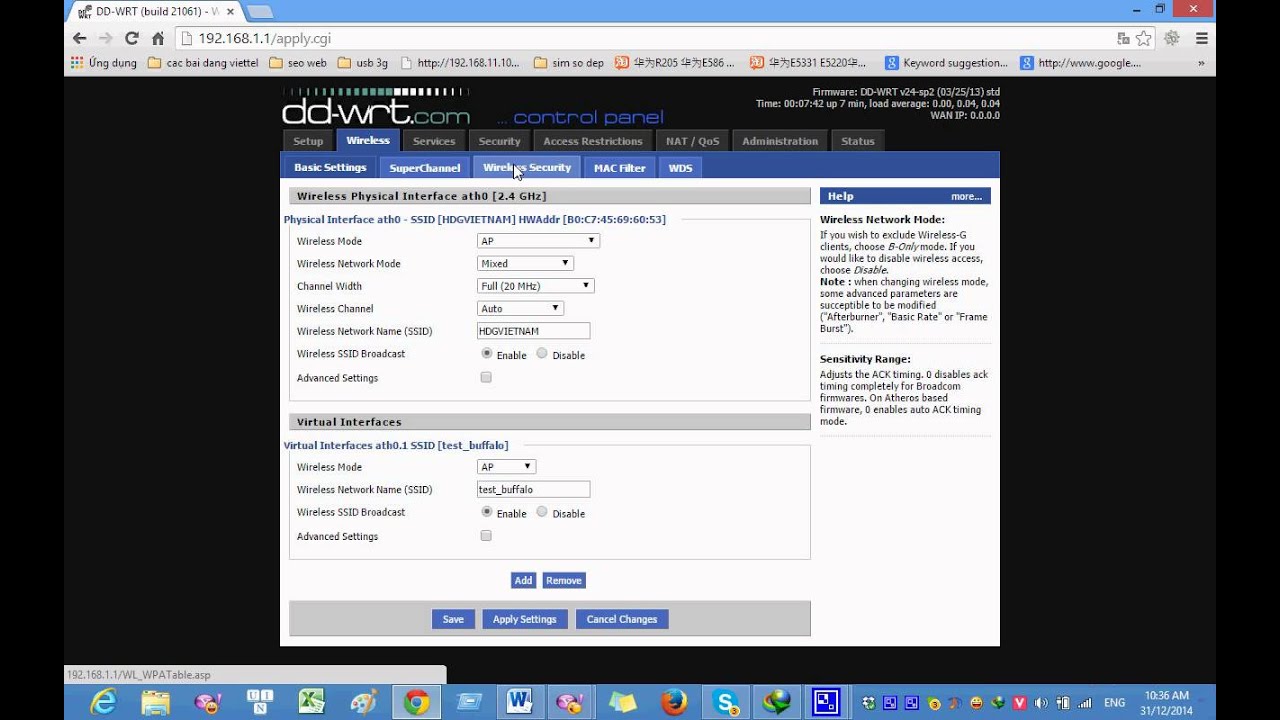Viewport: 1280px width, 720px height.
Task: Open the NAT / QoS tab
Action: click(x=693, y=141)
